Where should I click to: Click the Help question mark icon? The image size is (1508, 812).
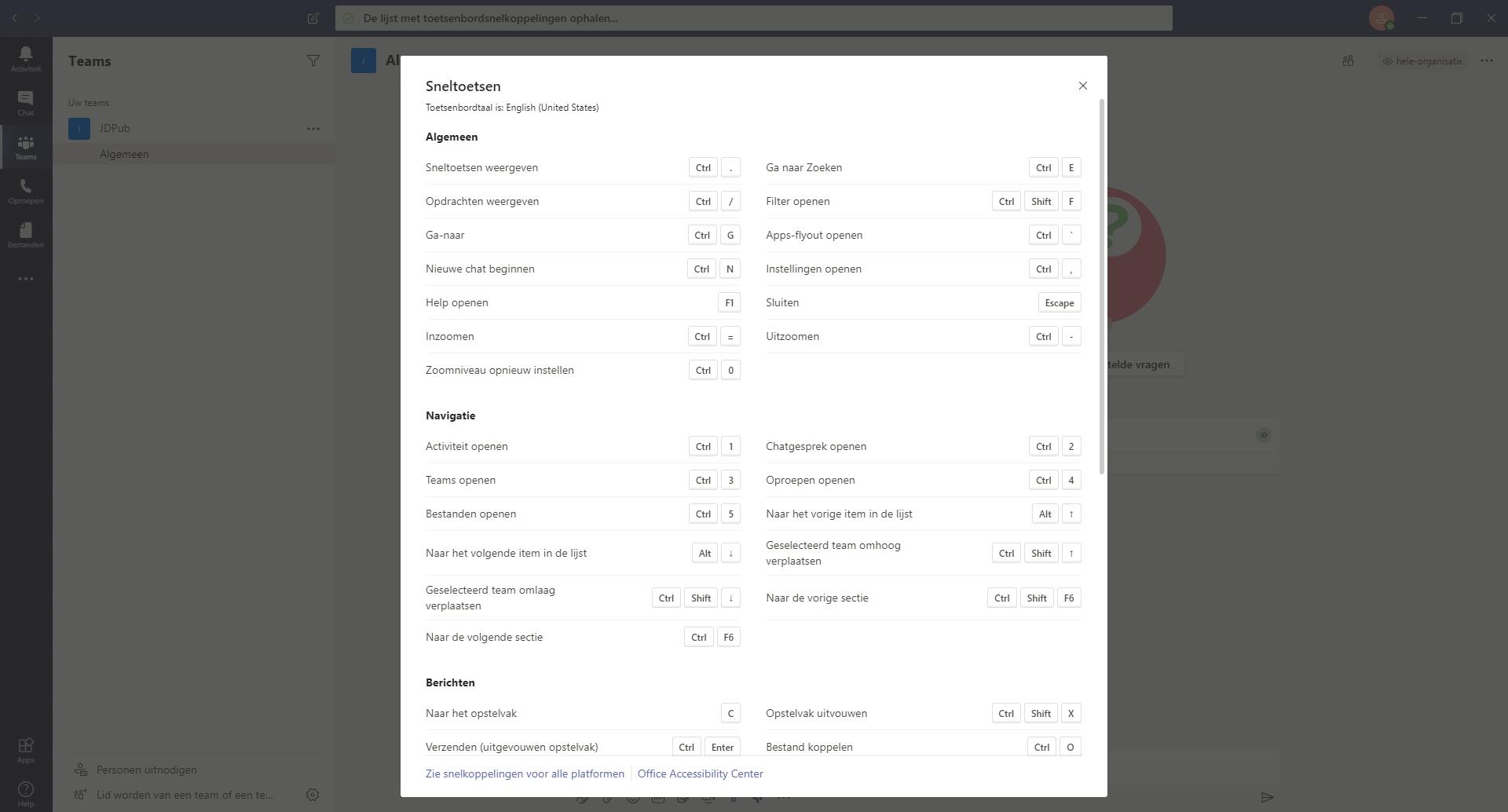25,792
